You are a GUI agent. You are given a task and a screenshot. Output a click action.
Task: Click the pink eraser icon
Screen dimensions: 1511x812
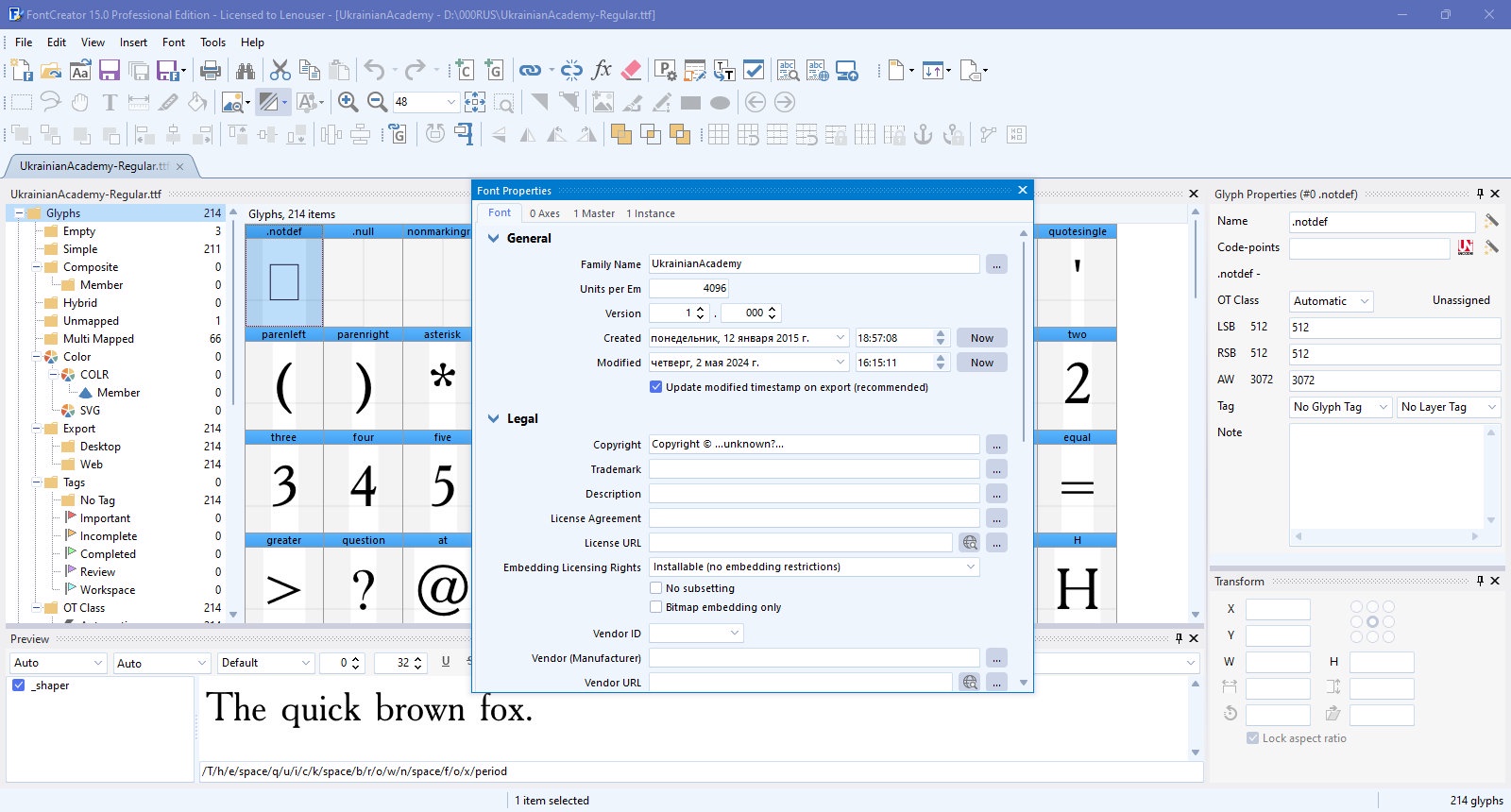coord(632,70)
